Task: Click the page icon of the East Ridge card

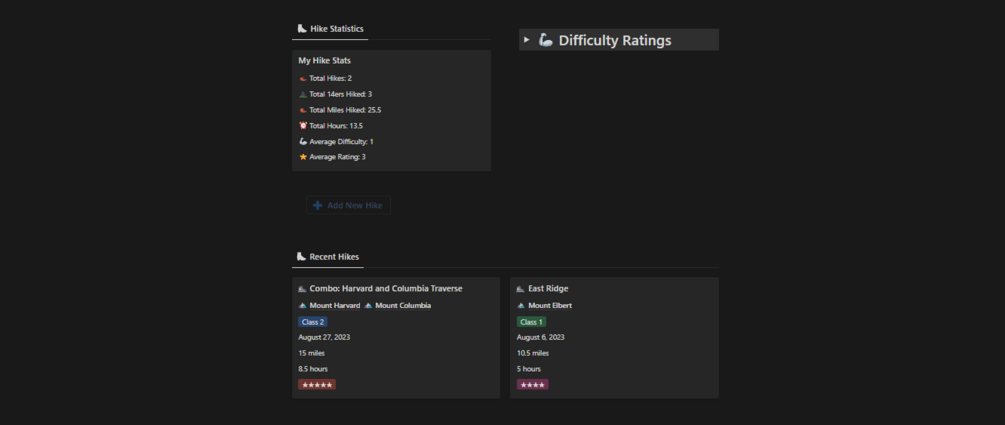Action: click(x=520, y=289)
